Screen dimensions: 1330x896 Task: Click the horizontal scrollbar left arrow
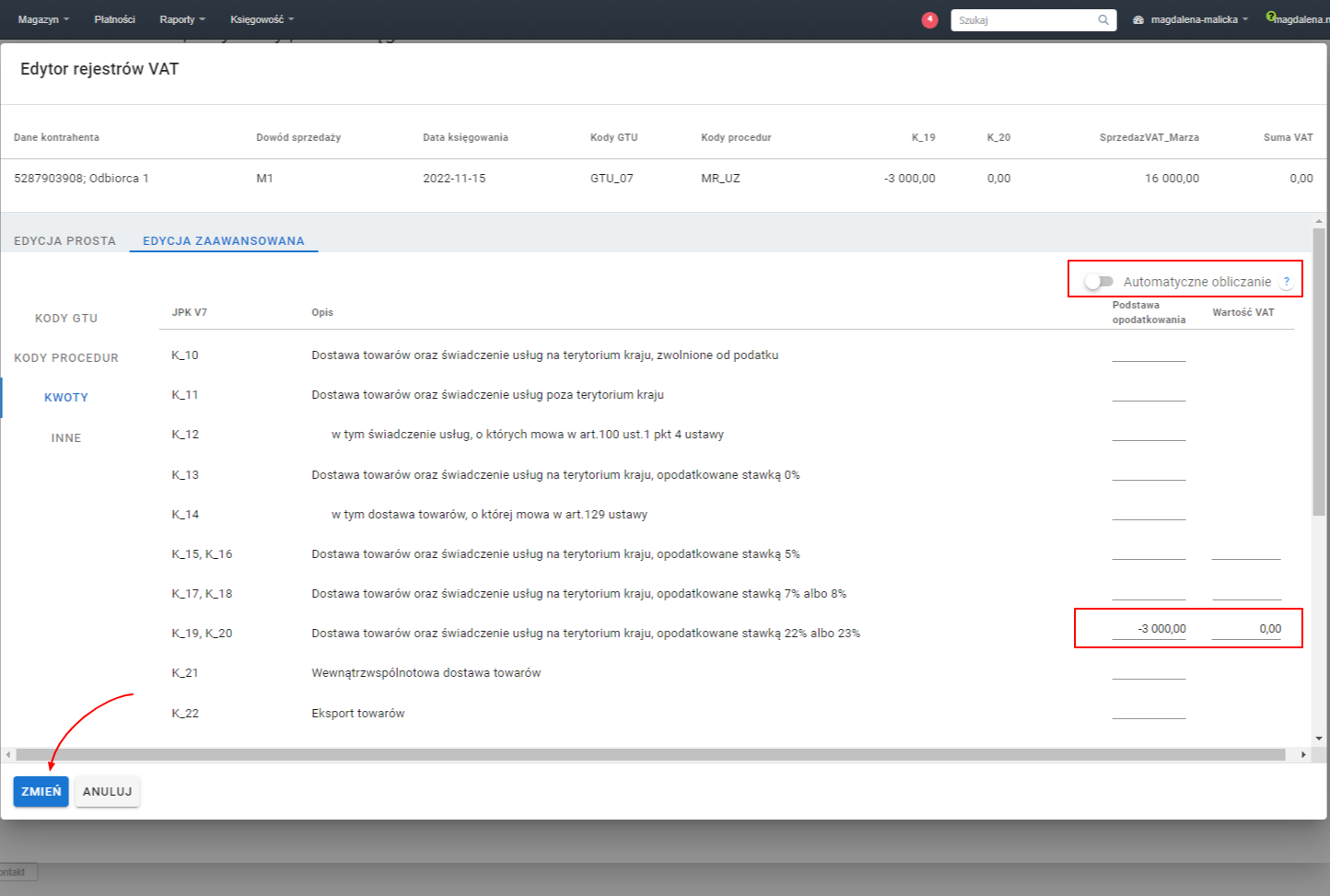pos(8,754)
